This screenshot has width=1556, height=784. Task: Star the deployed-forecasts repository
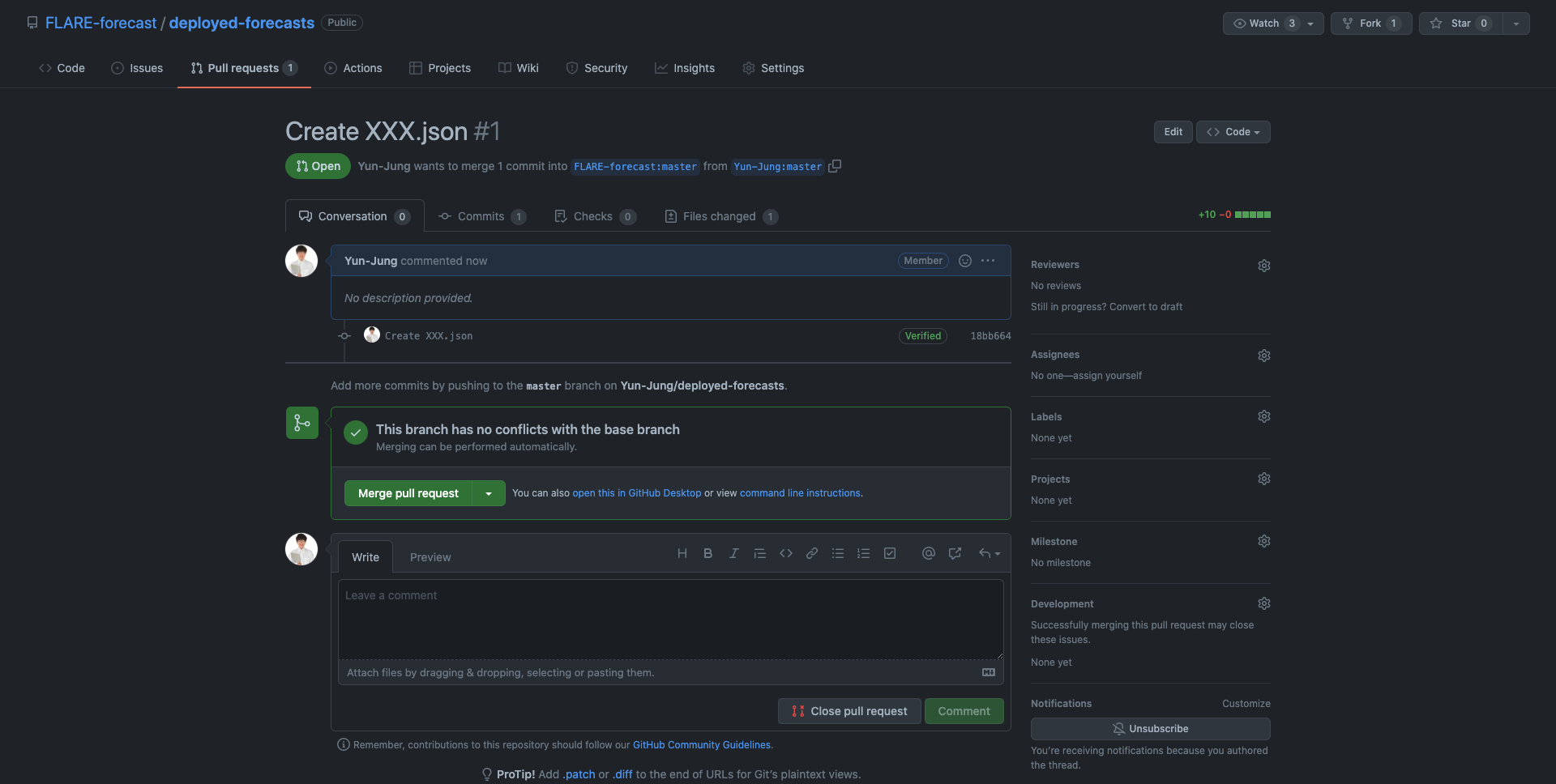[1461, 23]
